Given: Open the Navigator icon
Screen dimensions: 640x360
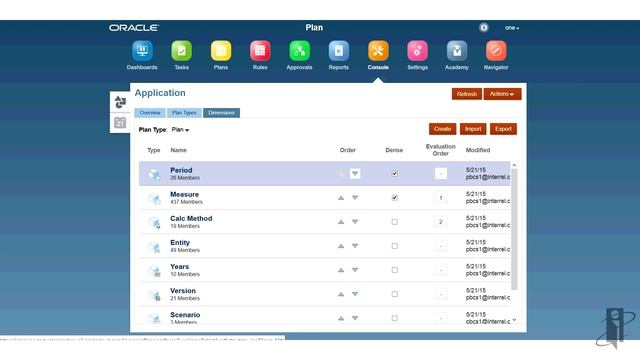Looking at the screenshot, I should [496, 51].
